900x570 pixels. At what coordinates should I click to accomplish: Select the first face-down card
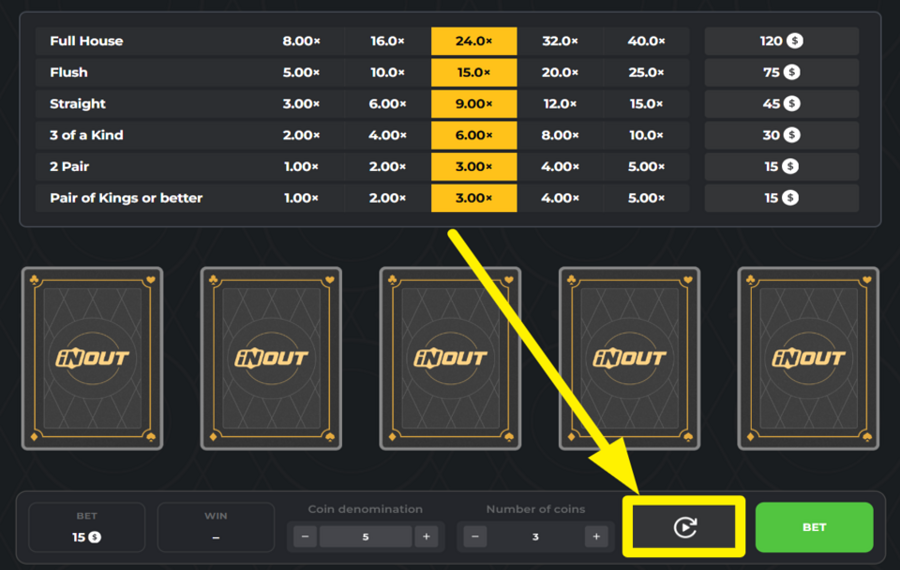92,358
